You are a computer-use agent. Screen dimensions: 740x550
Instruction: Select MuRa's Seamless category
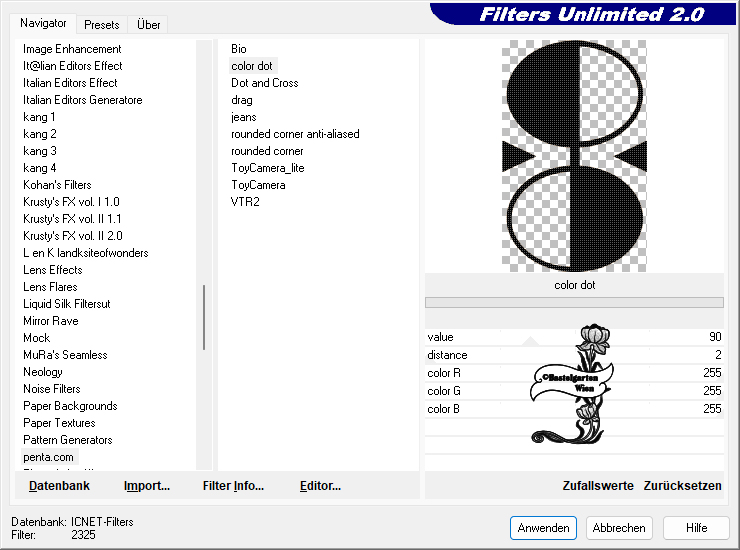click(x=65, y=355)
